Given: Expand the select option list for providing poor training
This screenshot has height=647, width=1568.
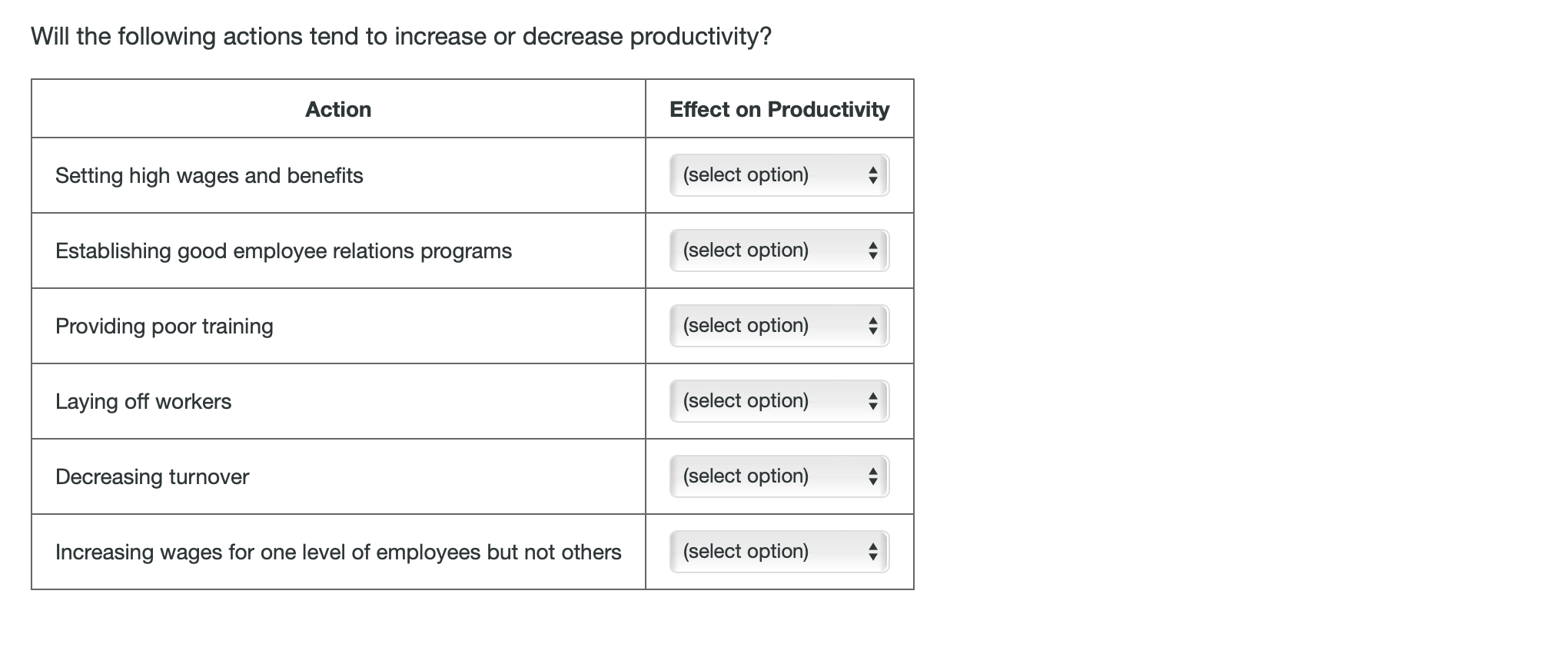Looking at the screenshot, I should (x=778, y=325).
